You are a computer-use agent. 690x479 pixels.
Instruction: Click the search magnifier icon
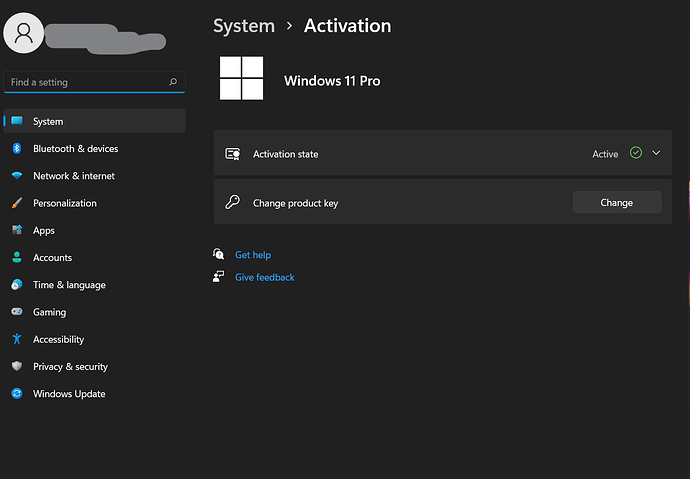[173, 82]
